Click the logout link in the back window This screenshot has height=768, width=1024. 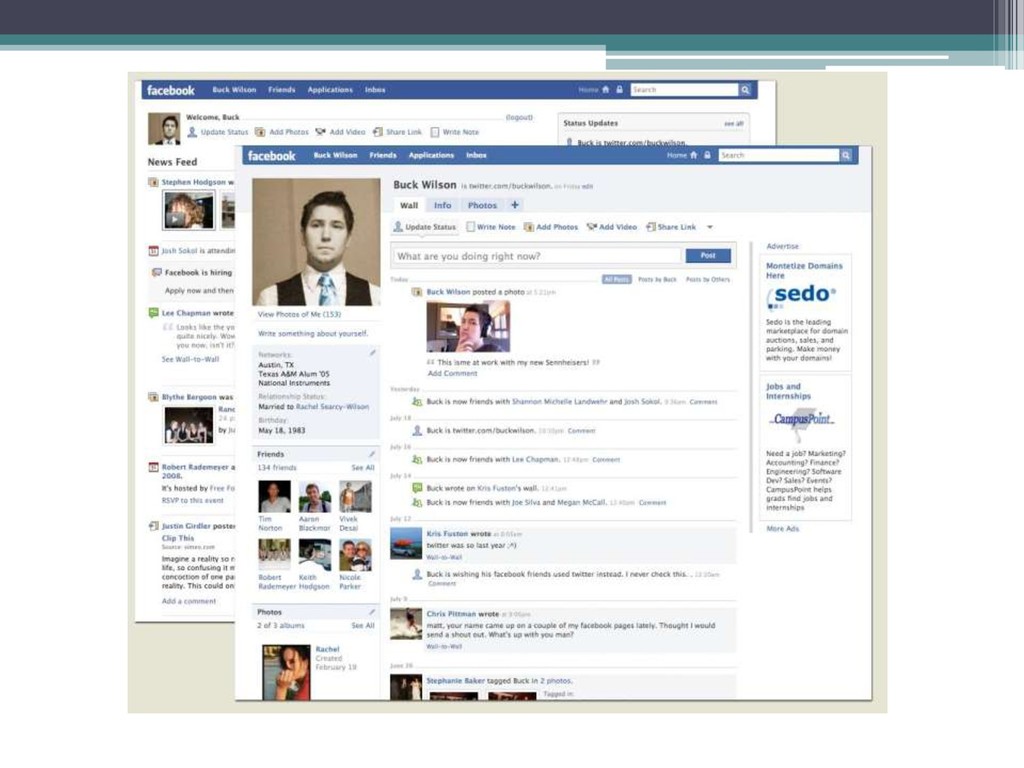[519, 118]
